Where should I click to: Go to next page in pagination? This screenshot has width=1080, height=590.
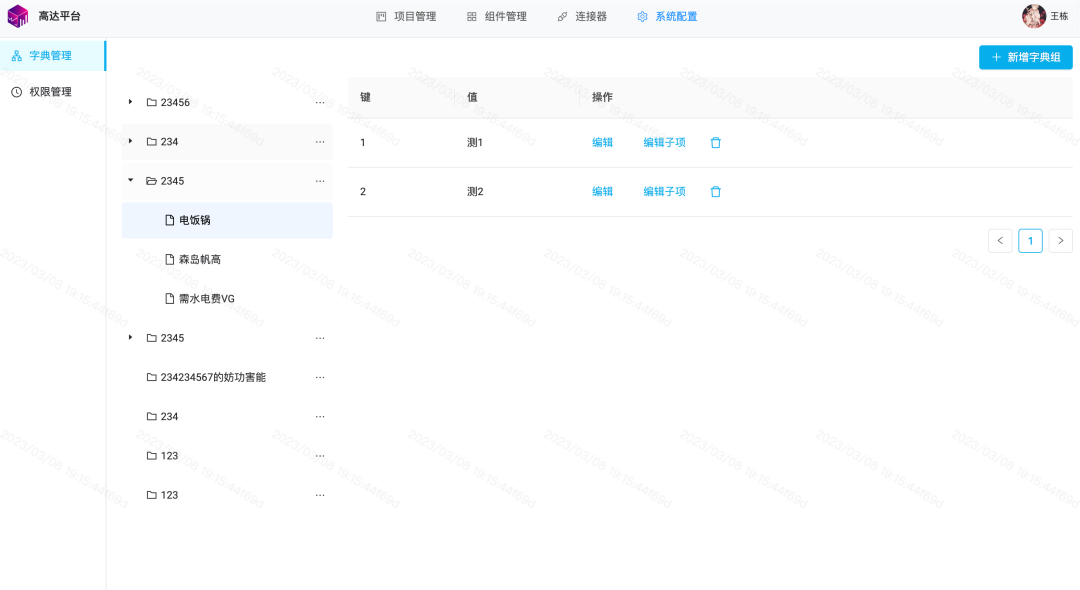(1061, 241)
